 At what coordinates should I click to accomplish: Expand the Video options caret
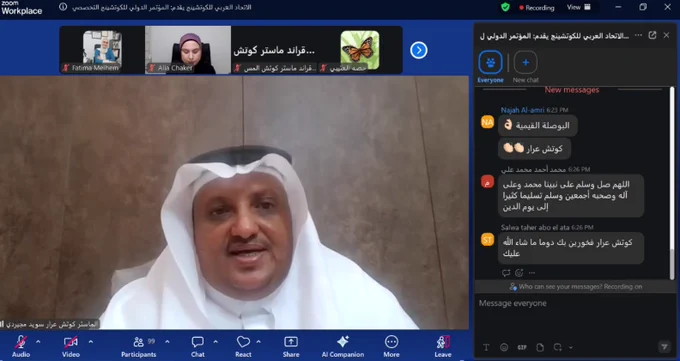point(91,342)
